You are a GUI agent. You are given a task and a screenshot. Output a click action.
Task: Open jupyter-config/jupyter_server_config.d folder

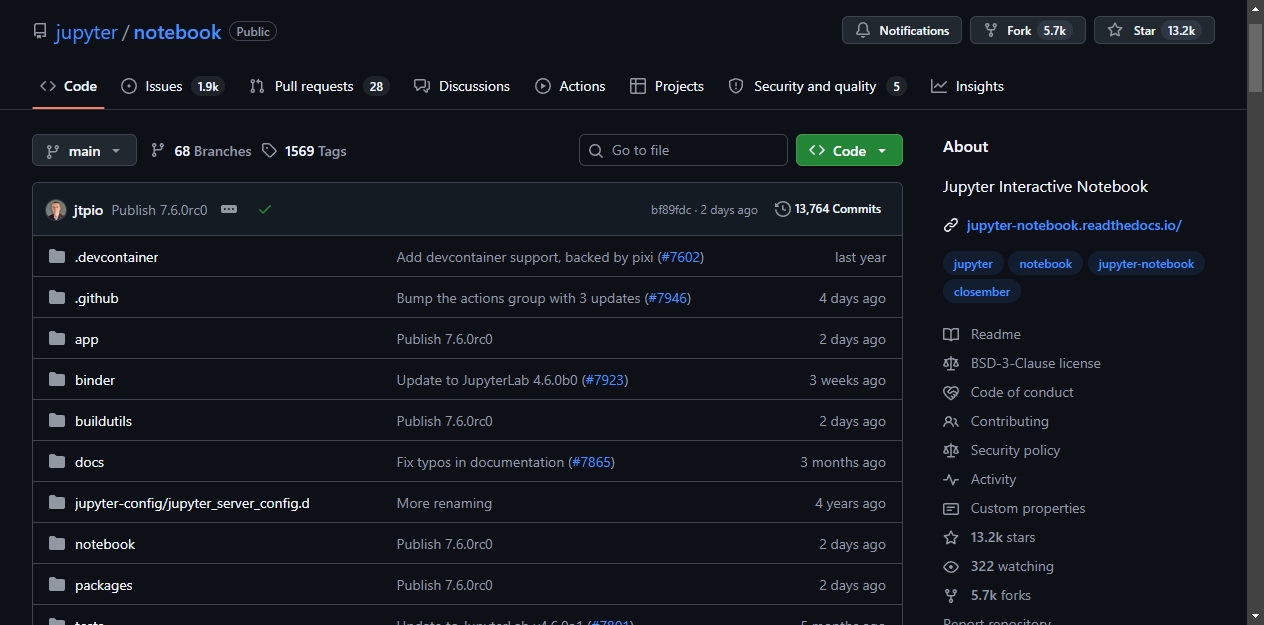[x=192, y=503]
